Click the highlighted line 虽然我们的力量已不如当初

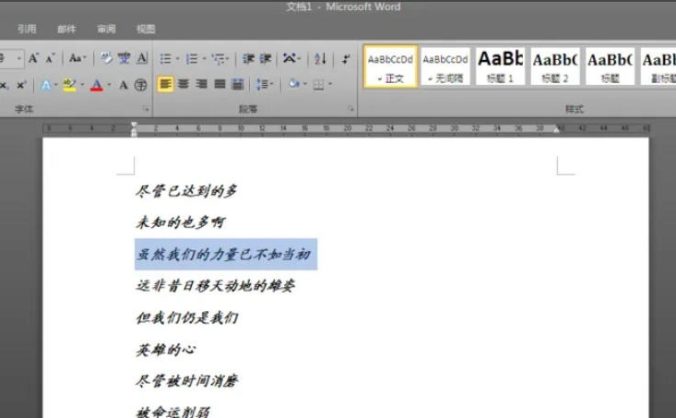[223, 254]
